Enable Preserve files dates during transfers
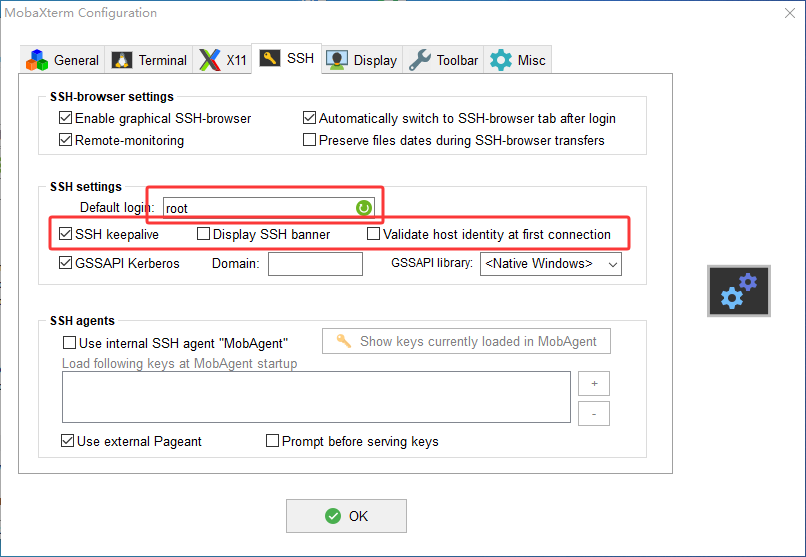Screen dimensions: 806x557 (309, 140)
